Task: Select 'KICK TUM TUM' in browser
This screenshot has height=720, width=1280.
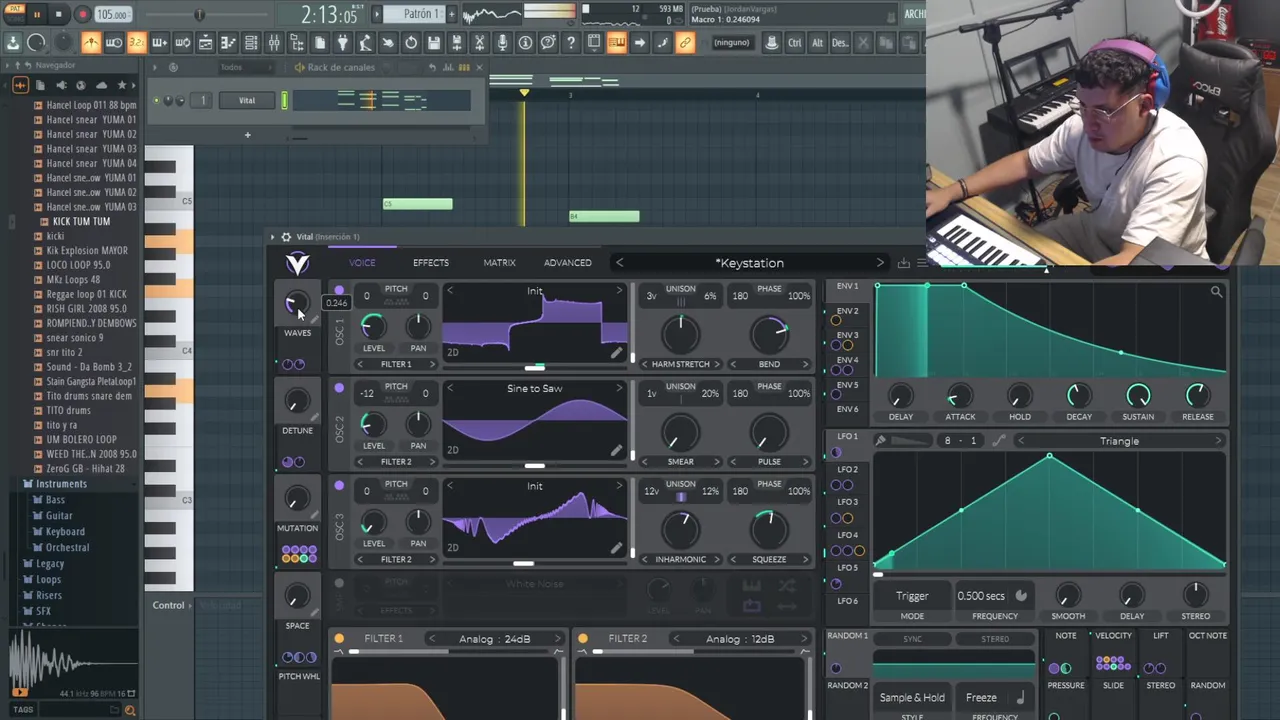Action: [x=81, y=221]
